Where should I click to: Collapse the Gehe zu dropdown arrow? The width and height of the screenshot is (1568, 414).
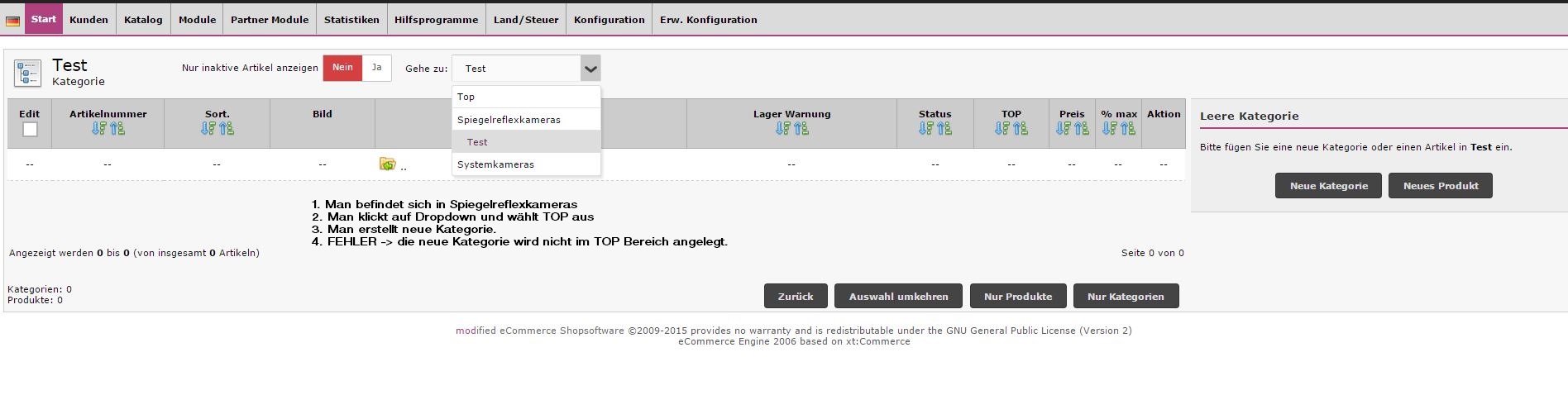coord(590,69)
